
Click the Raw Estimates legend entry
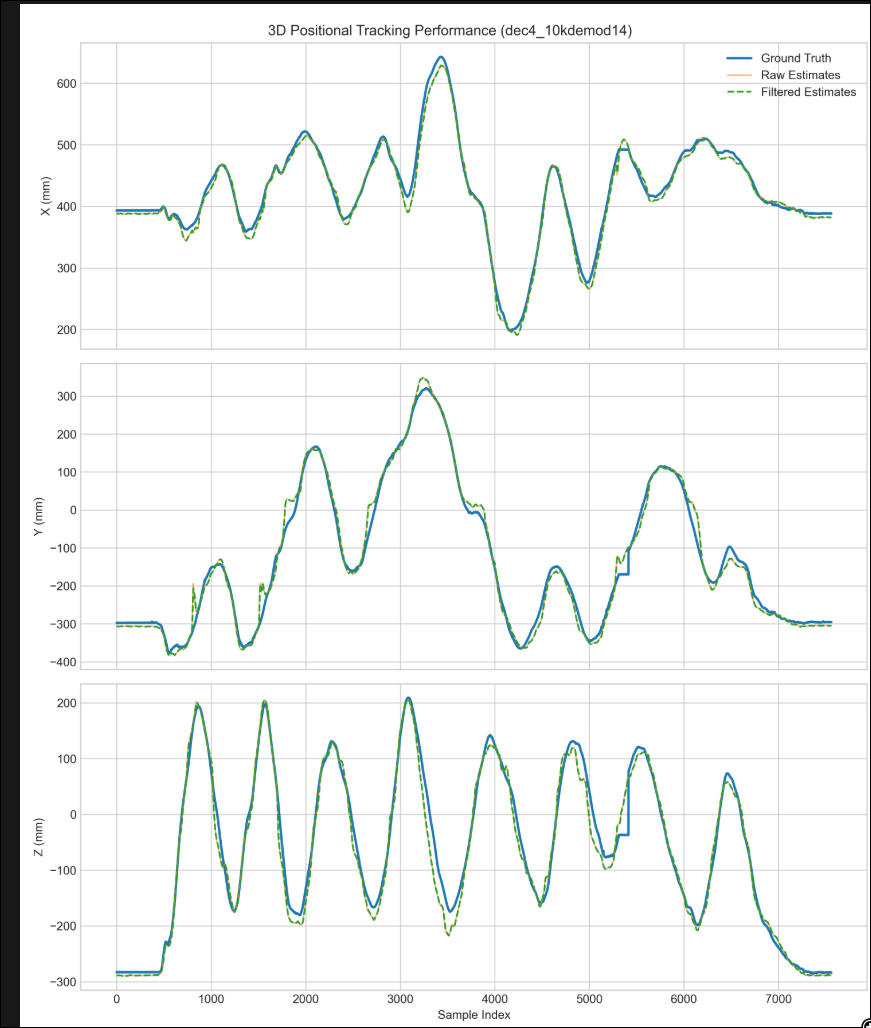800,75
